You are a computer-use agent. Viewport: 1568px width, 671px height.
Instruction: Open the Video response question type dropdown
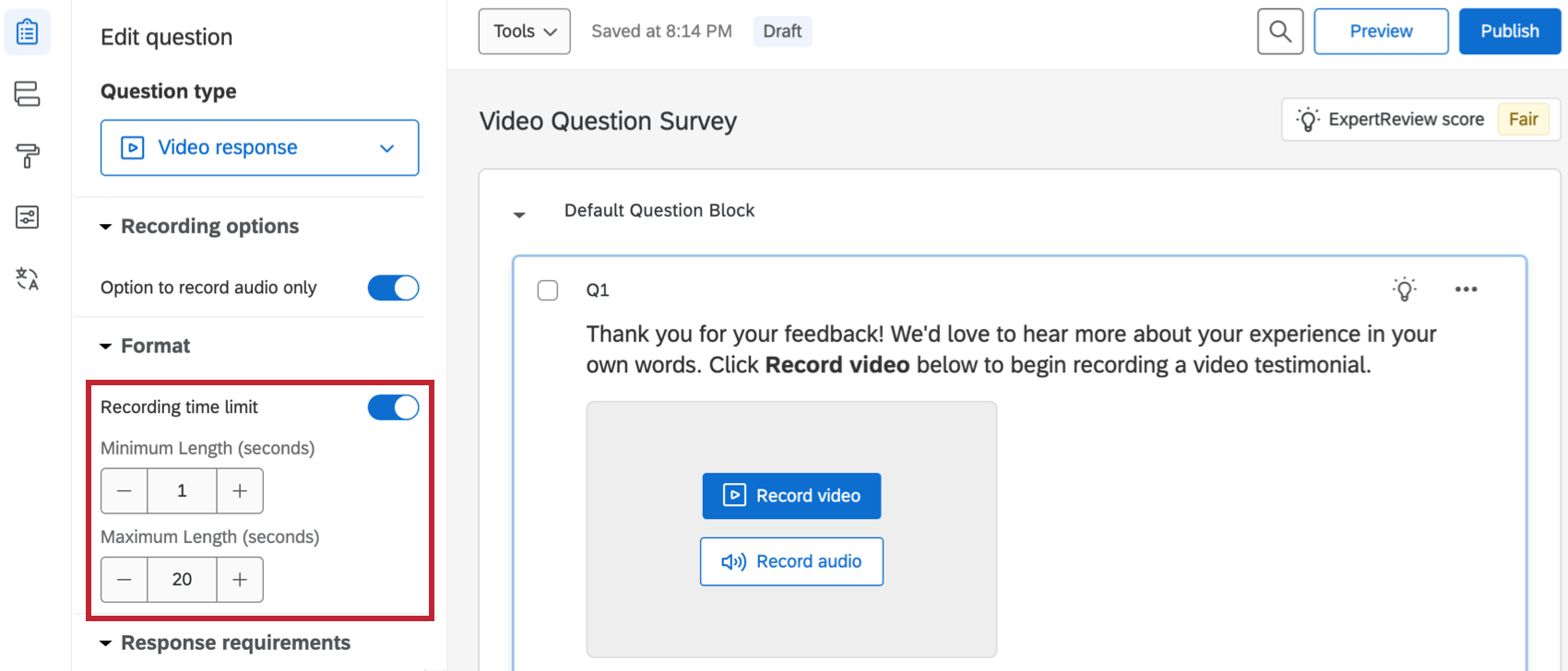pos(259,147)
